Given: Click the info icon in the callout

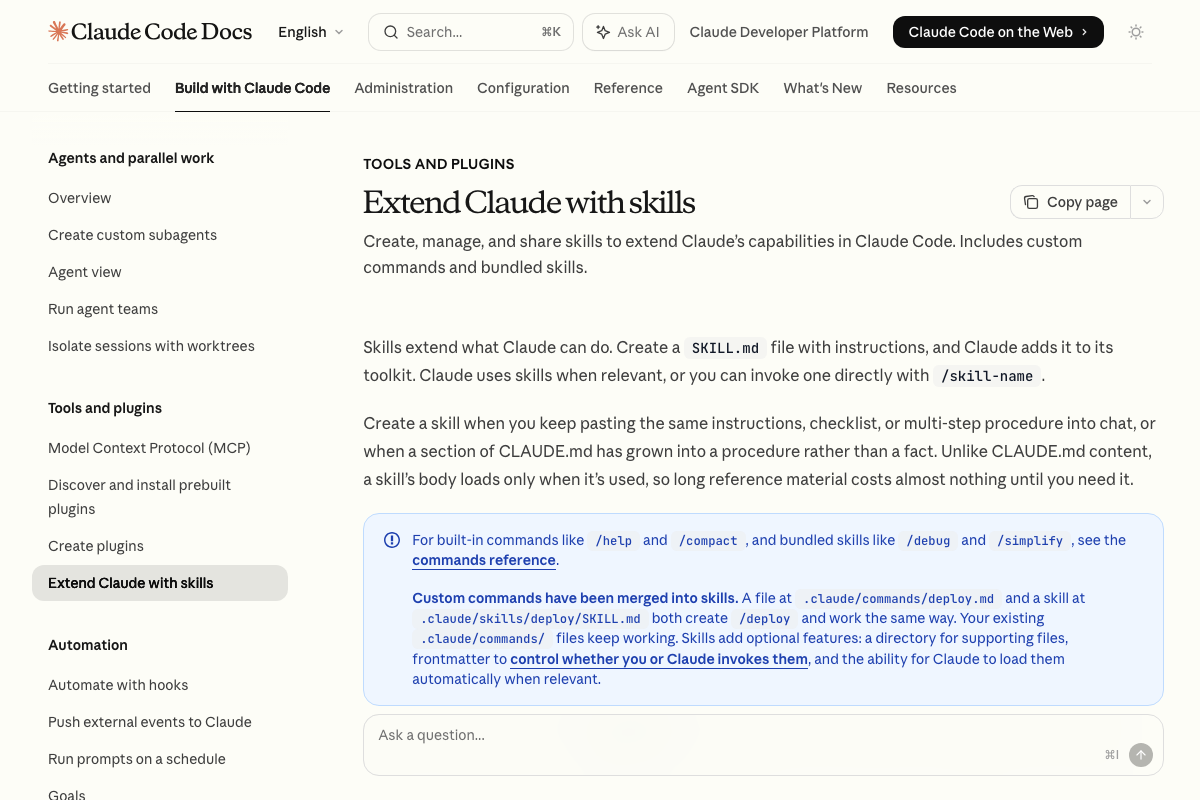Looking at the screenshot, I should tap(392, 540).
